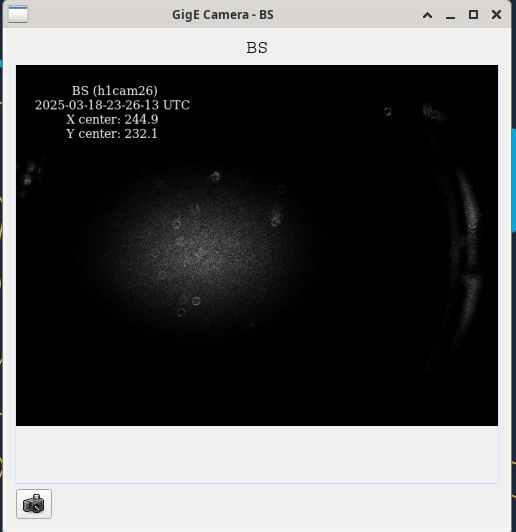
Task: Minimize the GigE Camera window
Action: (x=450, y=15)
